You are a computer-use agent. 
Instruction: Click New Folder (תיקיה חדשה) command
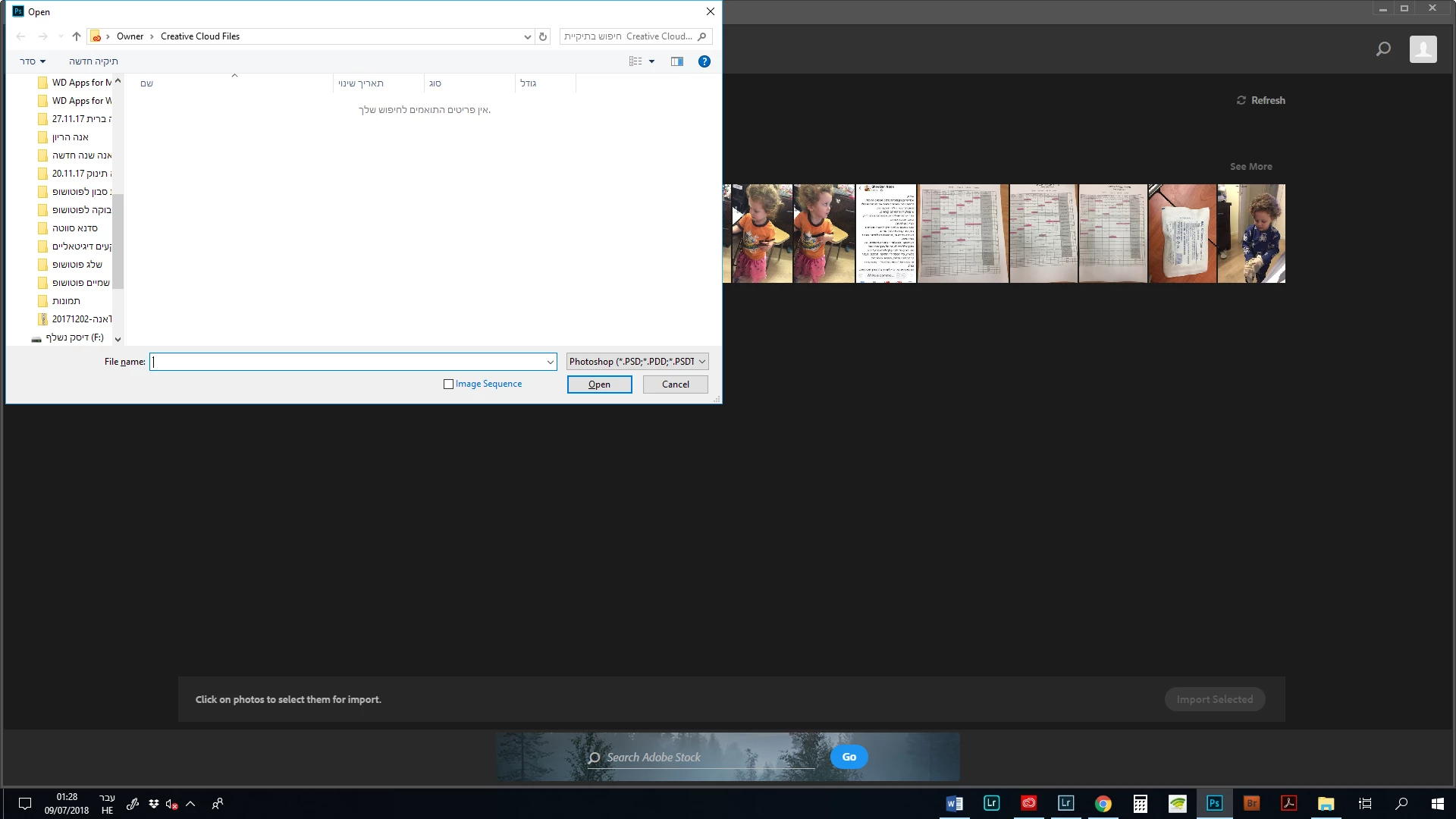pyautogui.click(x=93, y=61)
